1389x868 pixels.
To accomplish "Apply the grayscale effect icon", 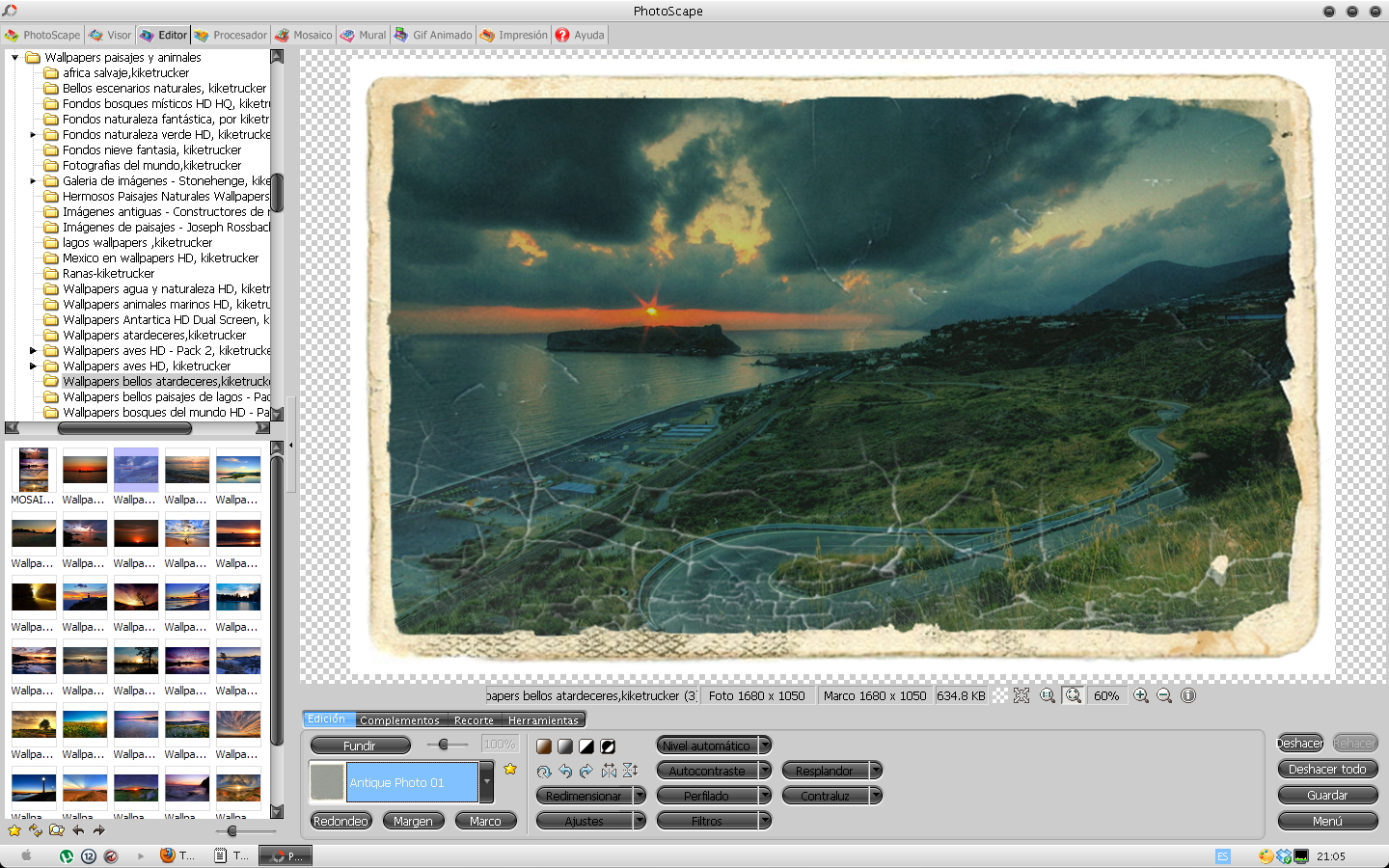I will coord(564,745).
